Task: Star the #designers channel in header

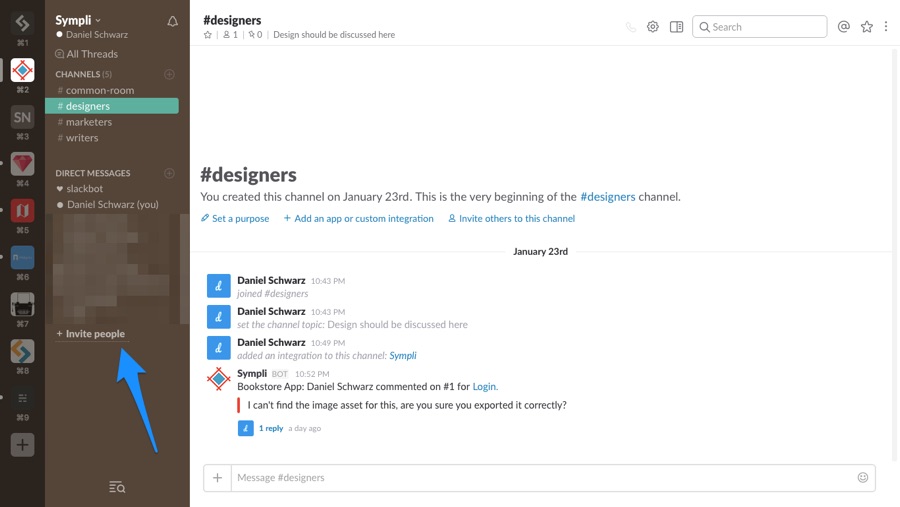Action: click(x=208, y=35)
